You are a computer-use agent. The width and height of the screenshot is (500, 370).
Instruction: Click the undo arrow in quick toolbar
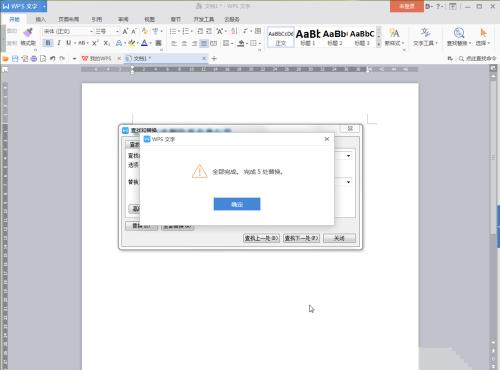point(52,59)
